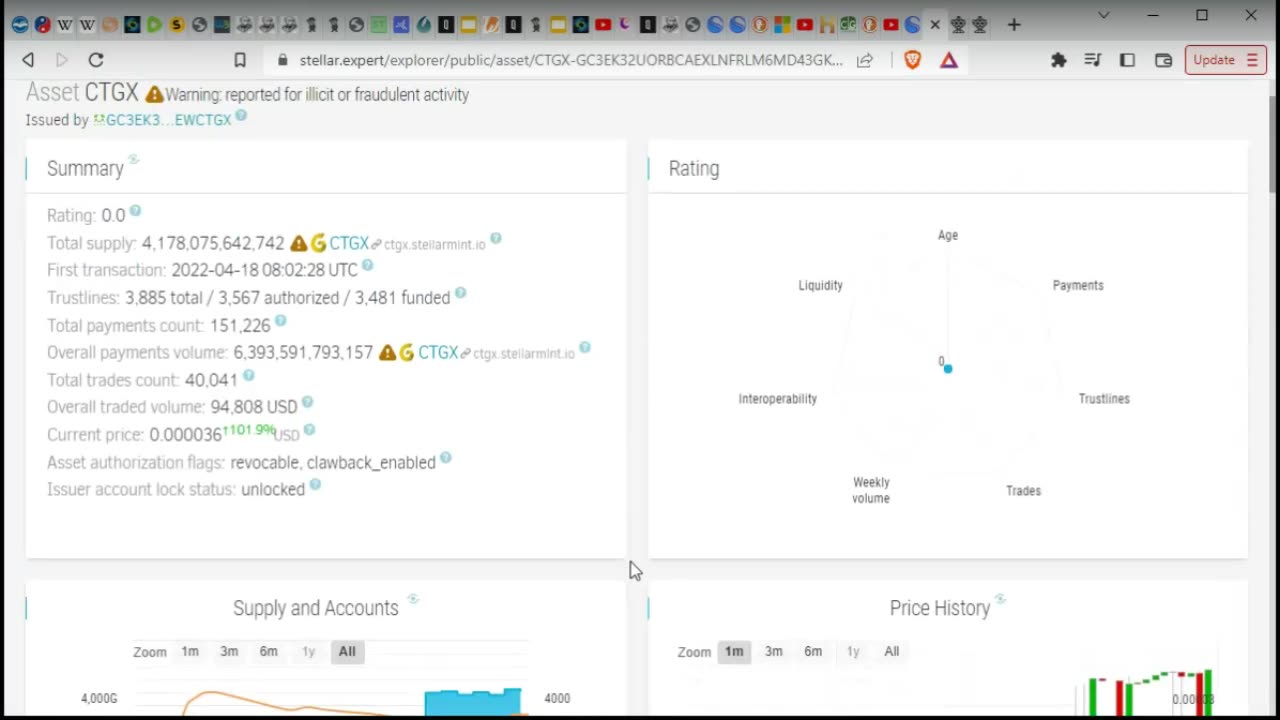Open the Brave Rewards triangle icon

pyautogui.click(x=949, y=60)
